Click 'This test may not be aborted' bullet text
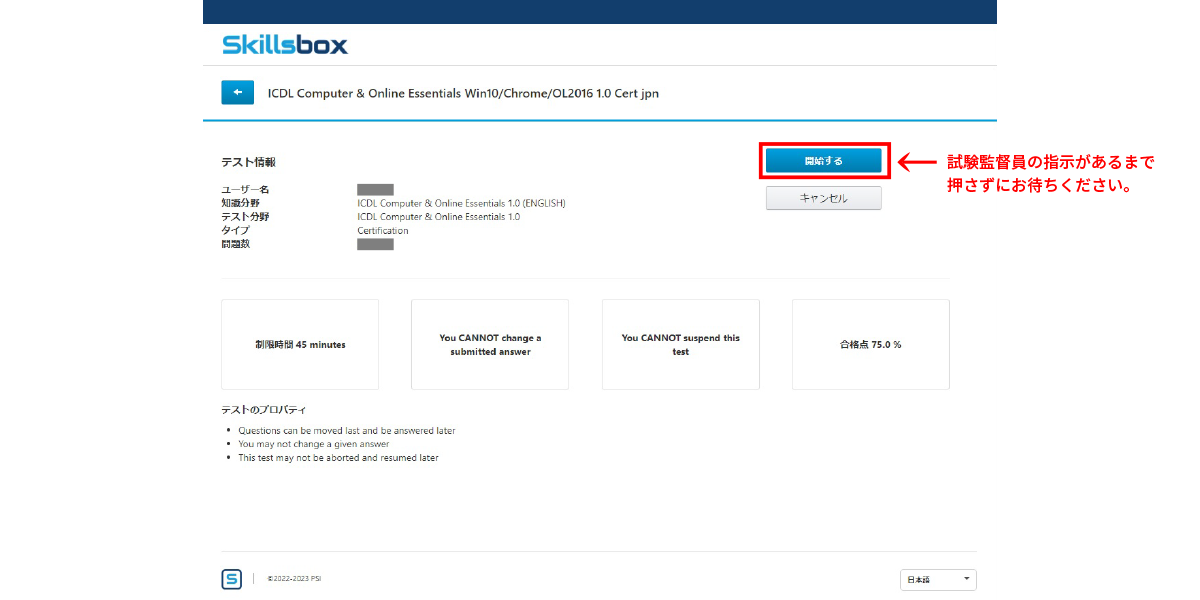The image size is (1200, 600). click(x=338, y=458)
